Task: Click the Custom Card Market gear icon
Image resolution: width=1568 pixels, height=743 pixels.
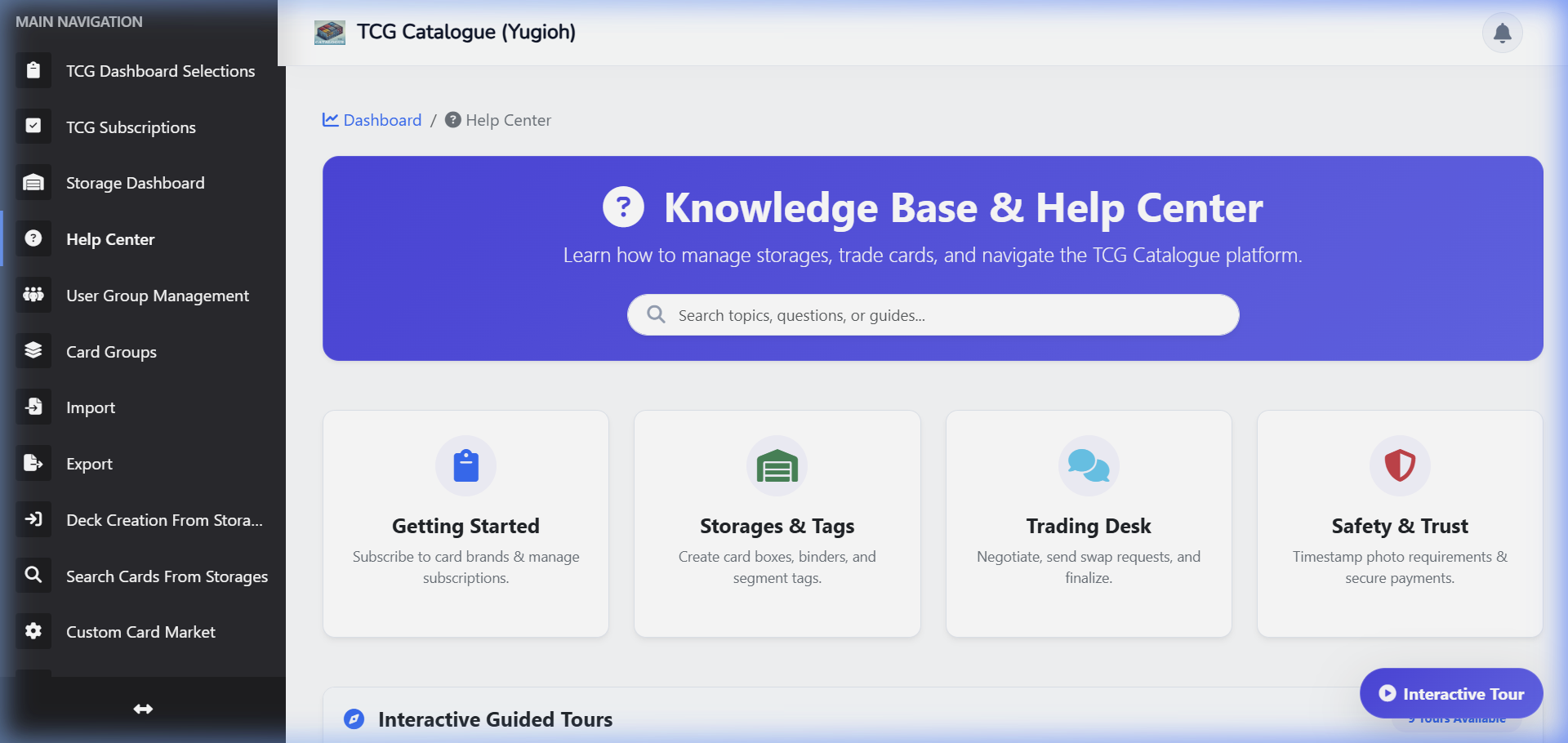Action: tap(33, 631)
